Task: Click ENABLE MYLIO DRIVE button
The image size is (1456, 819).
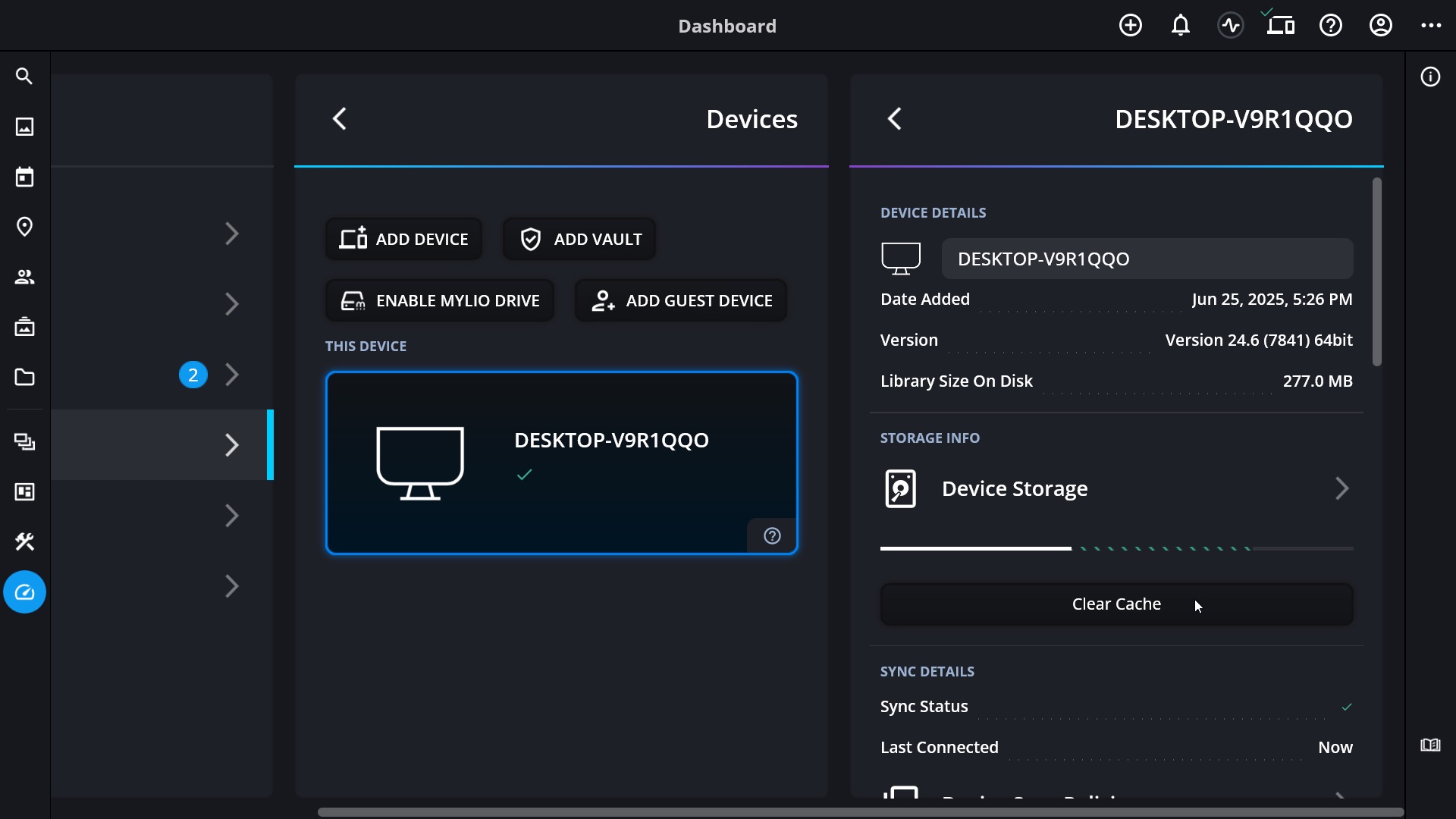Action: (440, 301)
